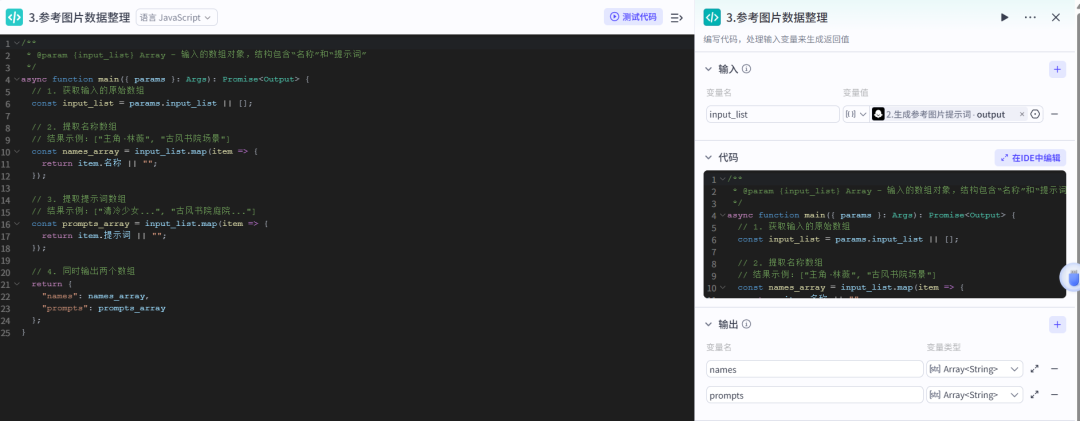Screen dimensions: 1080x421
Task: Click the "prompts": prompts_array line in IDE
Action: click(103, 309)
